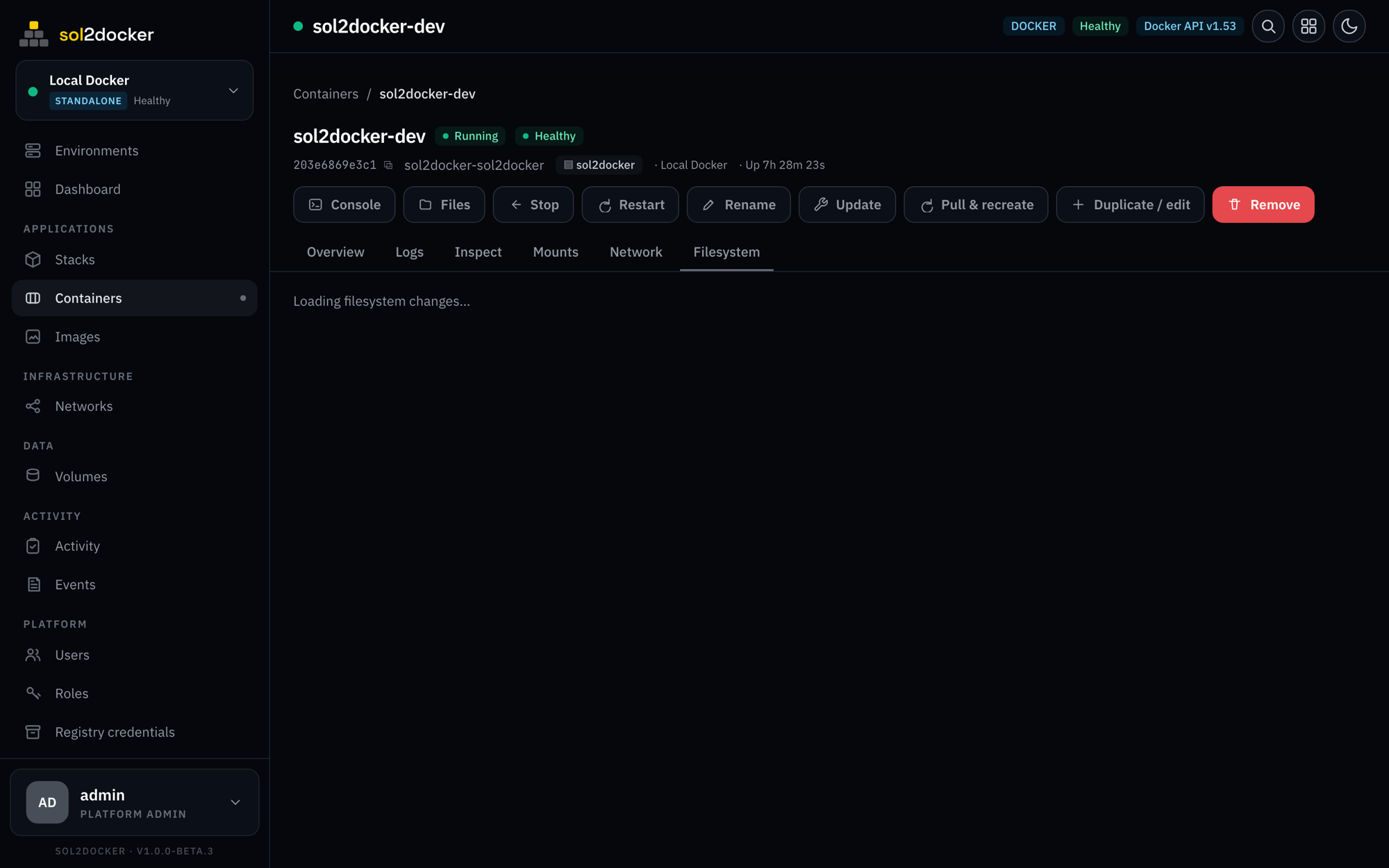The height and width of the screenshot is (868, 1389).
Task: Click the Environments sidebar icon
Action: [x=33, y=151]
